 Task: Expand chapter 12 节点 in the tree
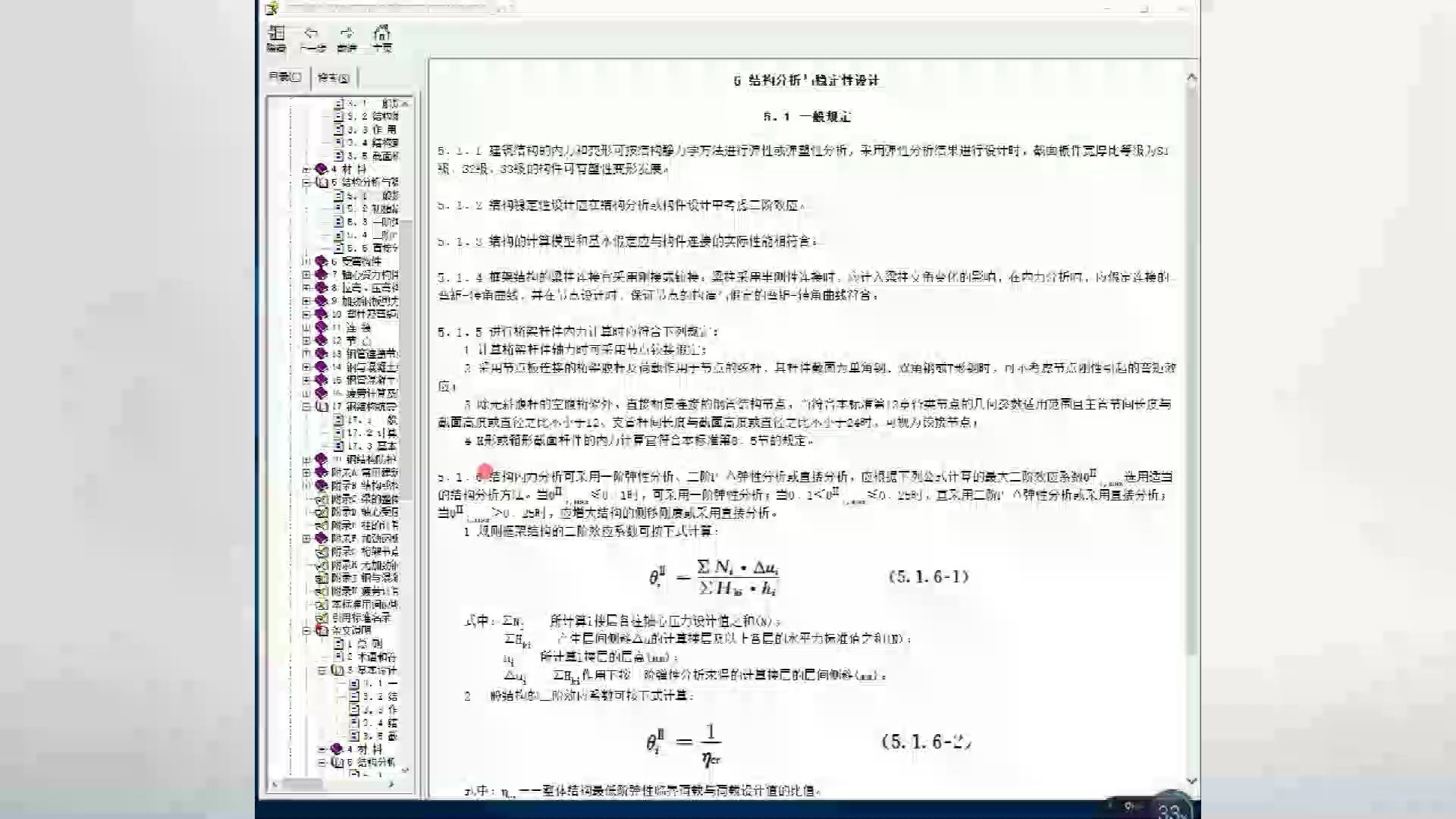pos(306,340)
